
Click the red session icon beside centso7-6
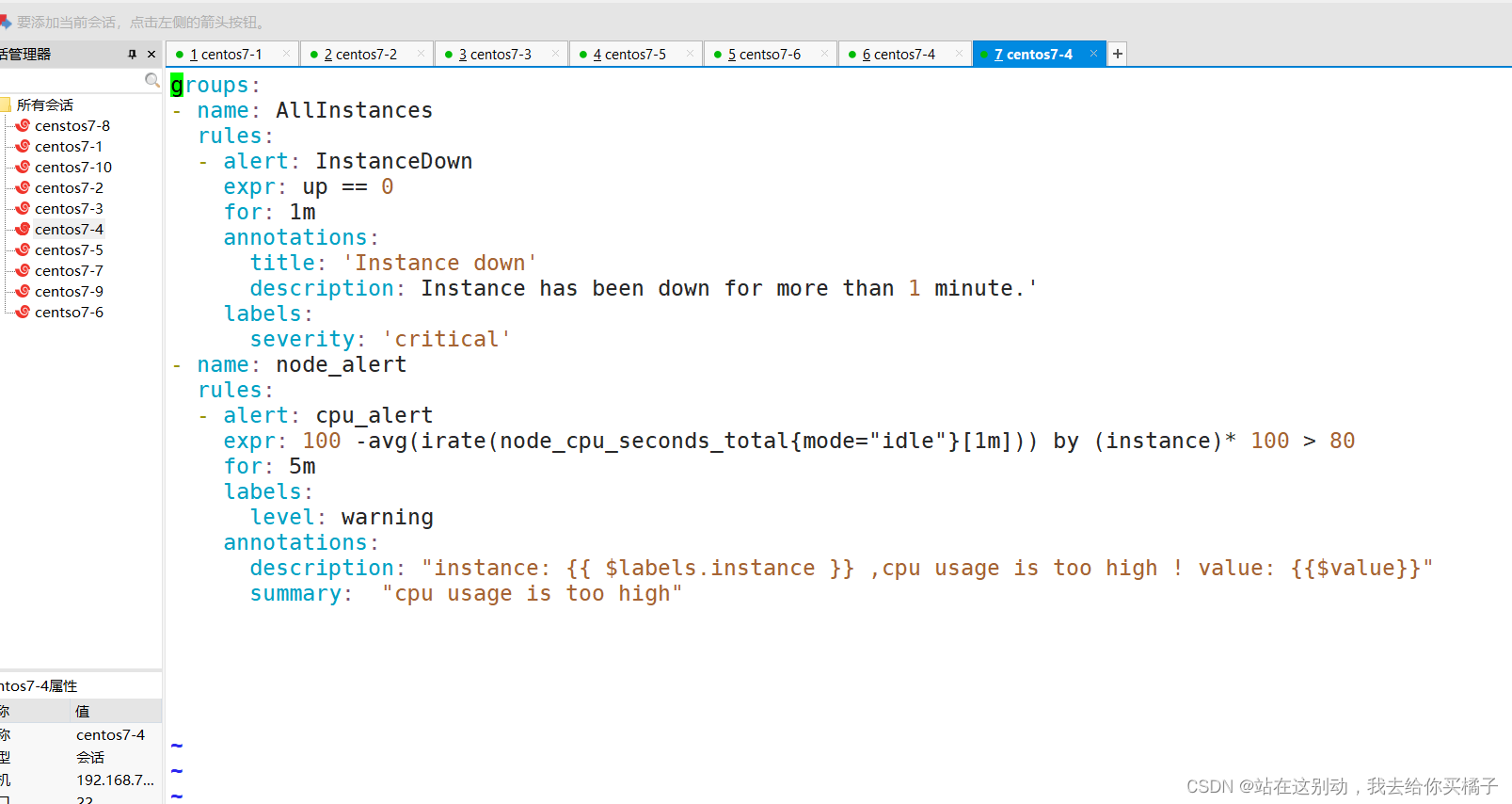[23, 312]
